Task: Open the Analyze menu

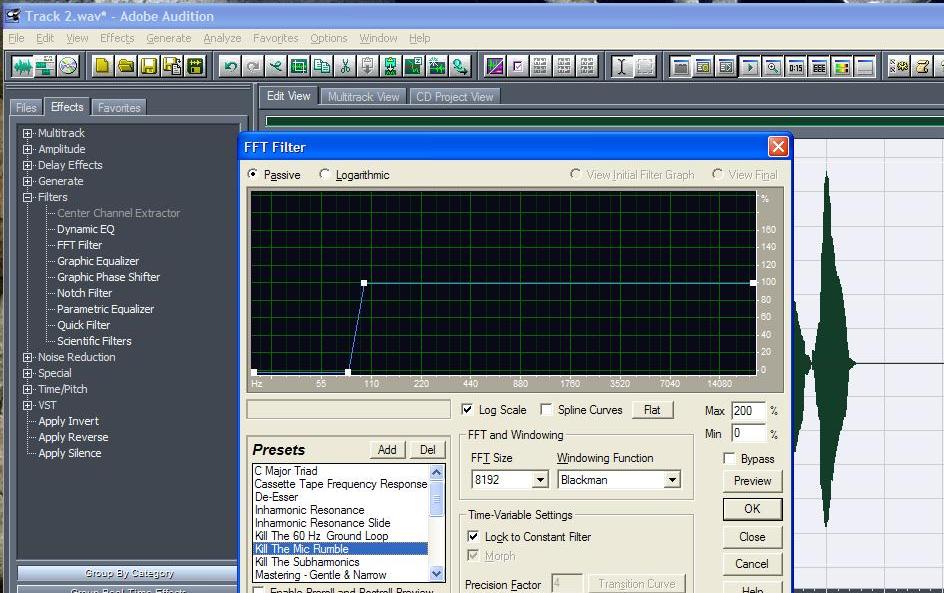Action: coord(222,38)
